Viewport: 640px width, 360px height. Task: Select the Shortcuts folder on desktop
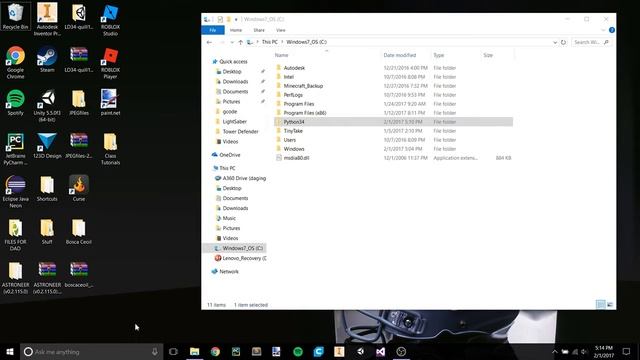coord(47,189)
